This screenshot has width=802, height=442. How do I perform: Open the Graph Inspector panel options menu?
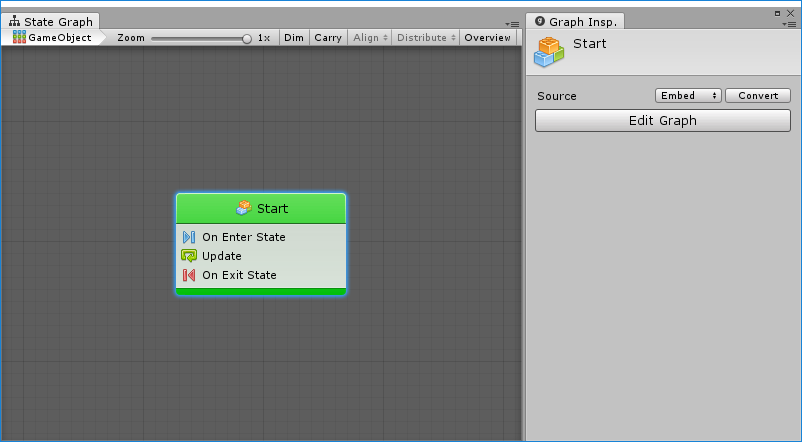(x=788, y=22)
